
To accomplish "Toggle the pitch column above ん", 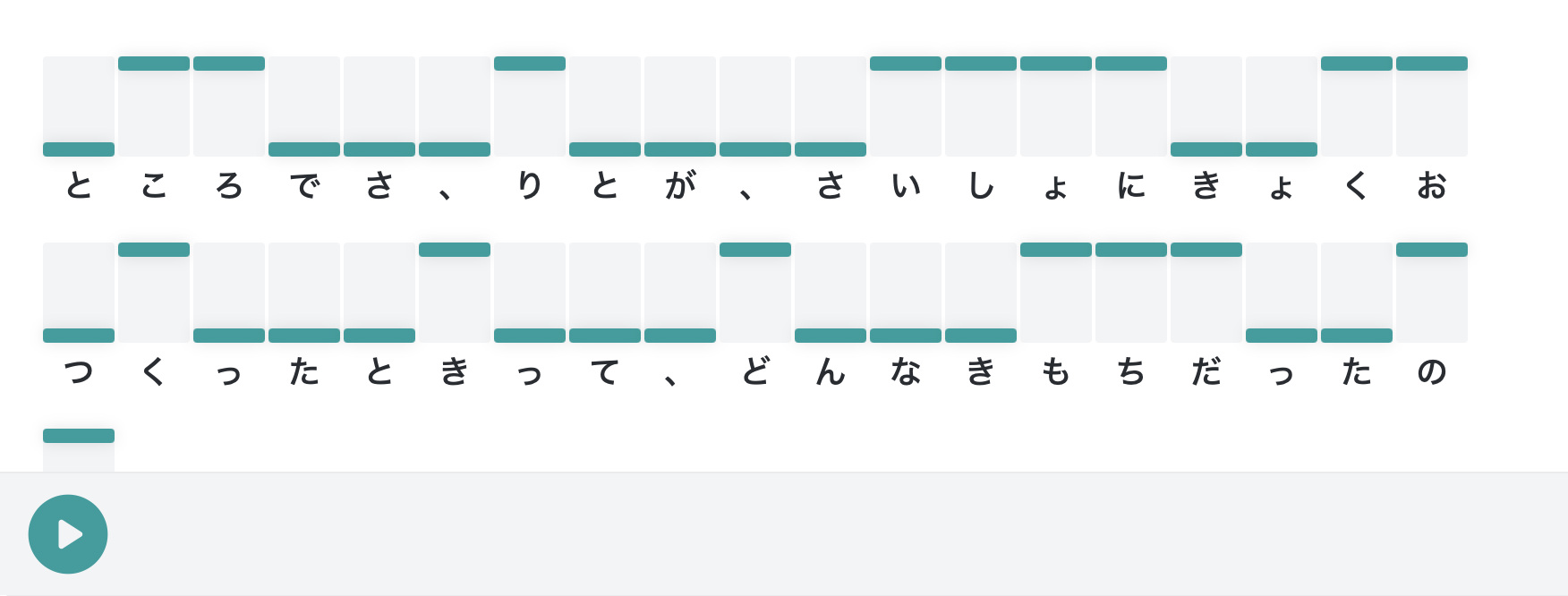I will click(x=831, y=293).
